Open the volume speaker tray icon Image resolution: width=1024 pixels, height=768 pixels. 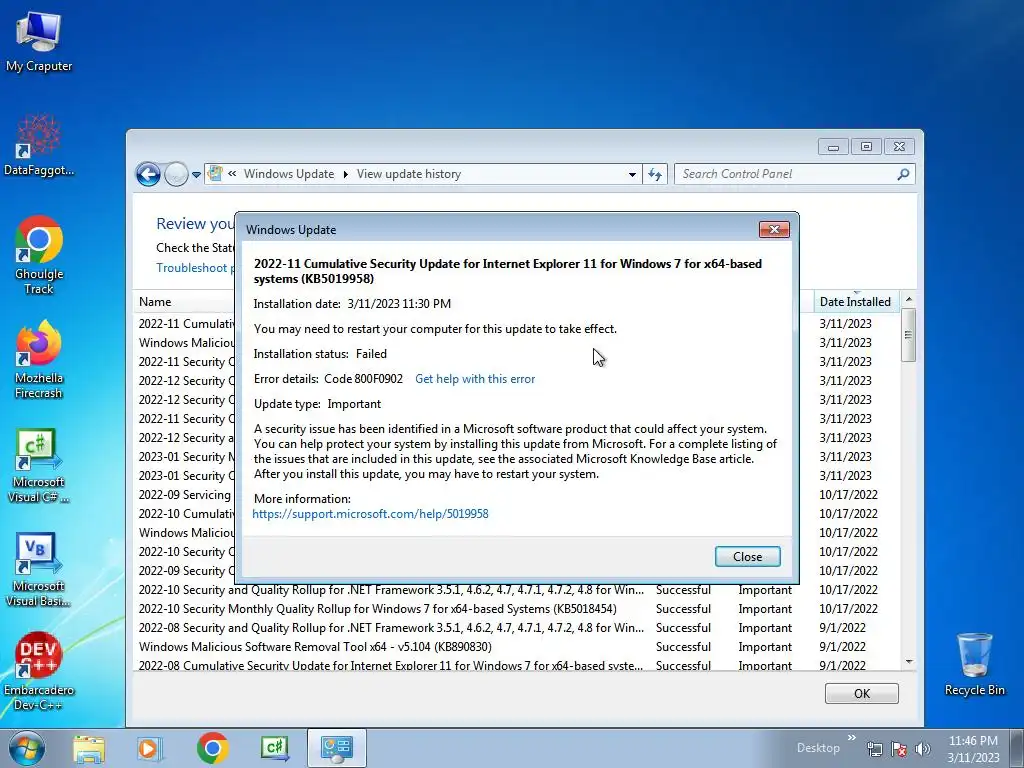click(x=922, y=749)
